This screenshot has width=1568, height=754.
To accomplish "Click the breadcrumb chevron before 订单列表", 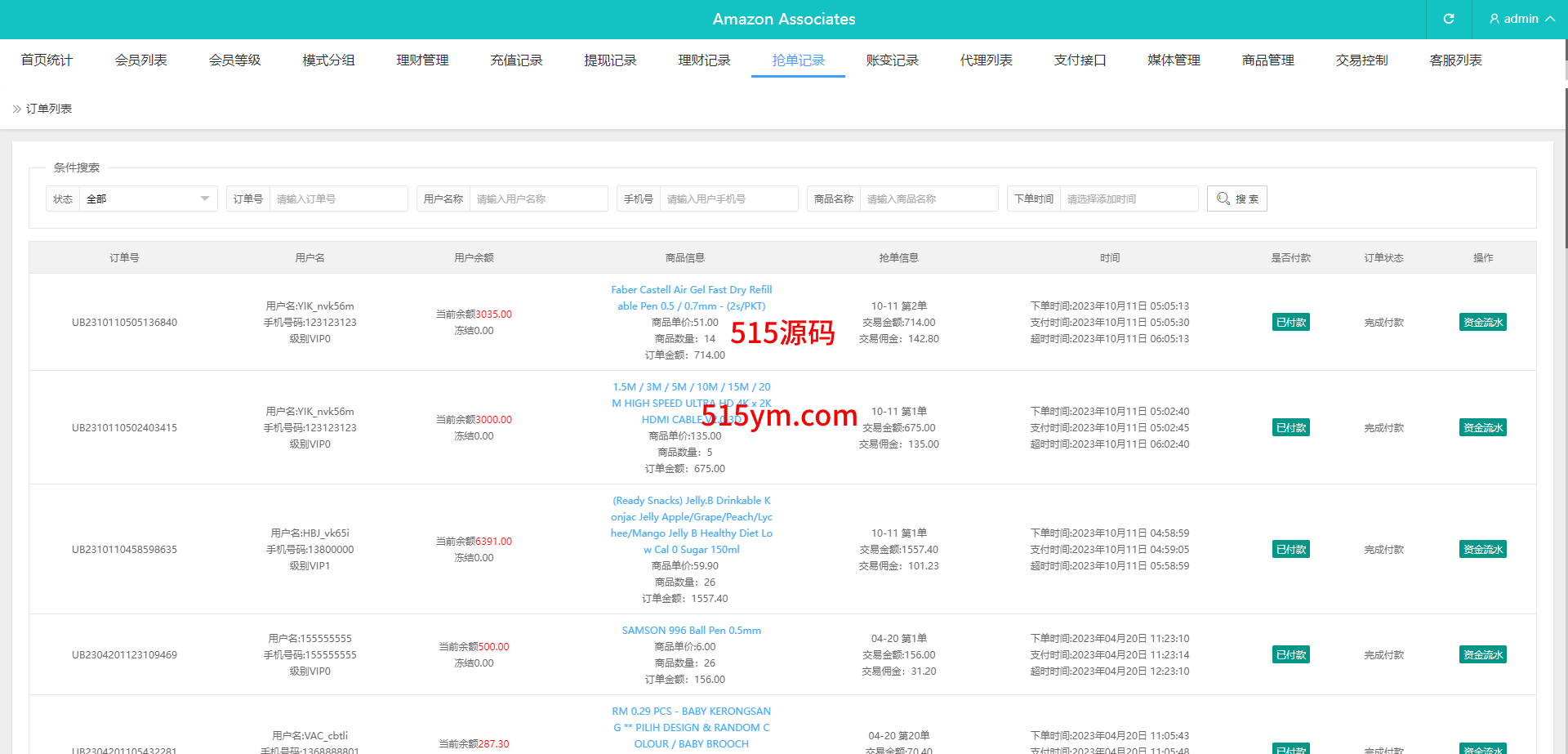I will click(16, 109).
